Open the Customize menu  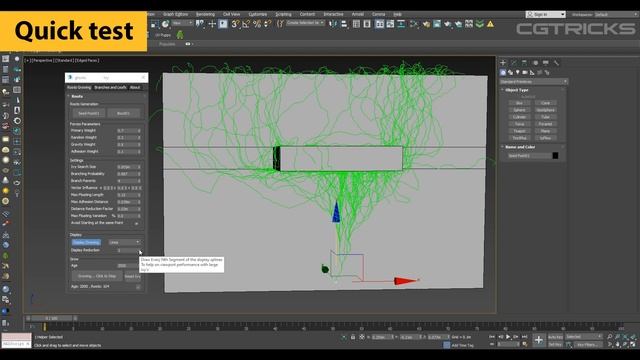(x=258, y=14)
